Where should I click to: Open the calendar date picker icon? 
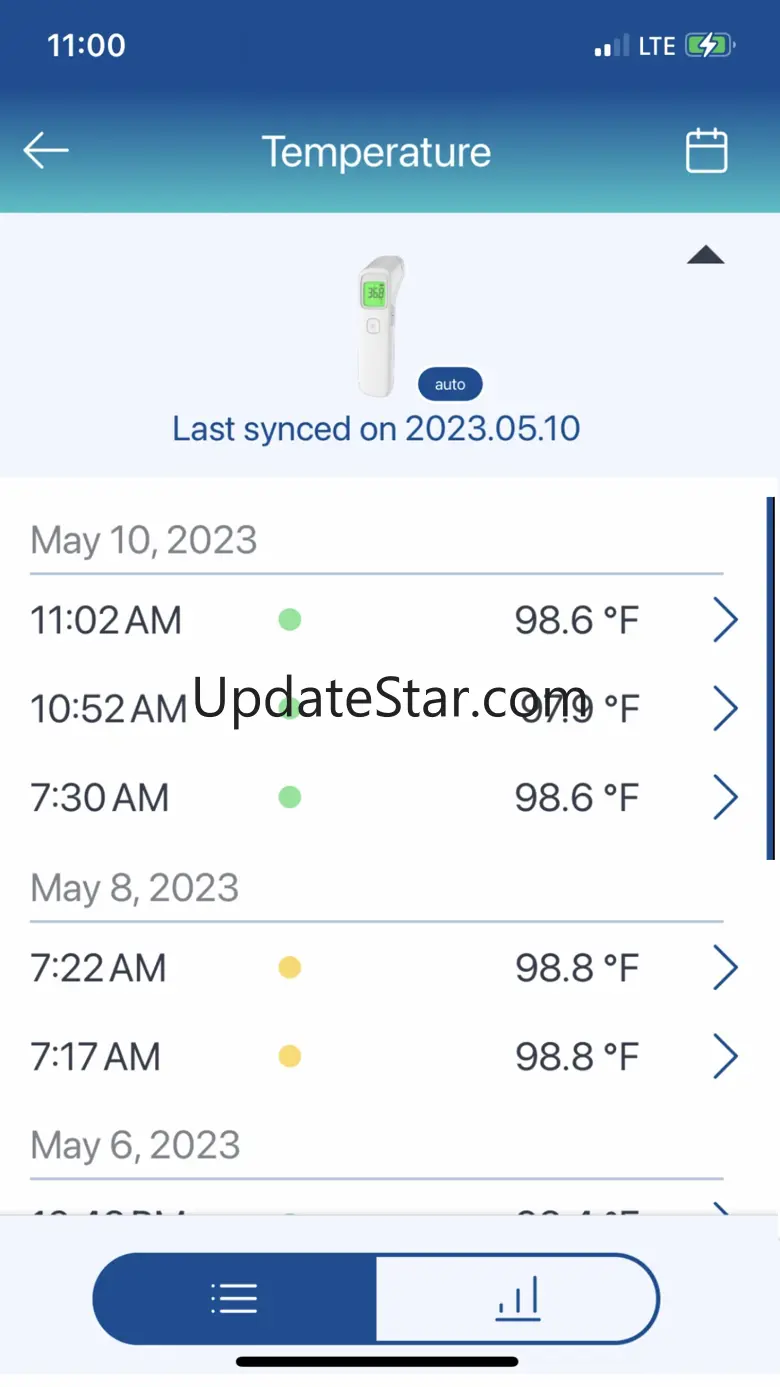pyautogui.click(x=706, y=151)
